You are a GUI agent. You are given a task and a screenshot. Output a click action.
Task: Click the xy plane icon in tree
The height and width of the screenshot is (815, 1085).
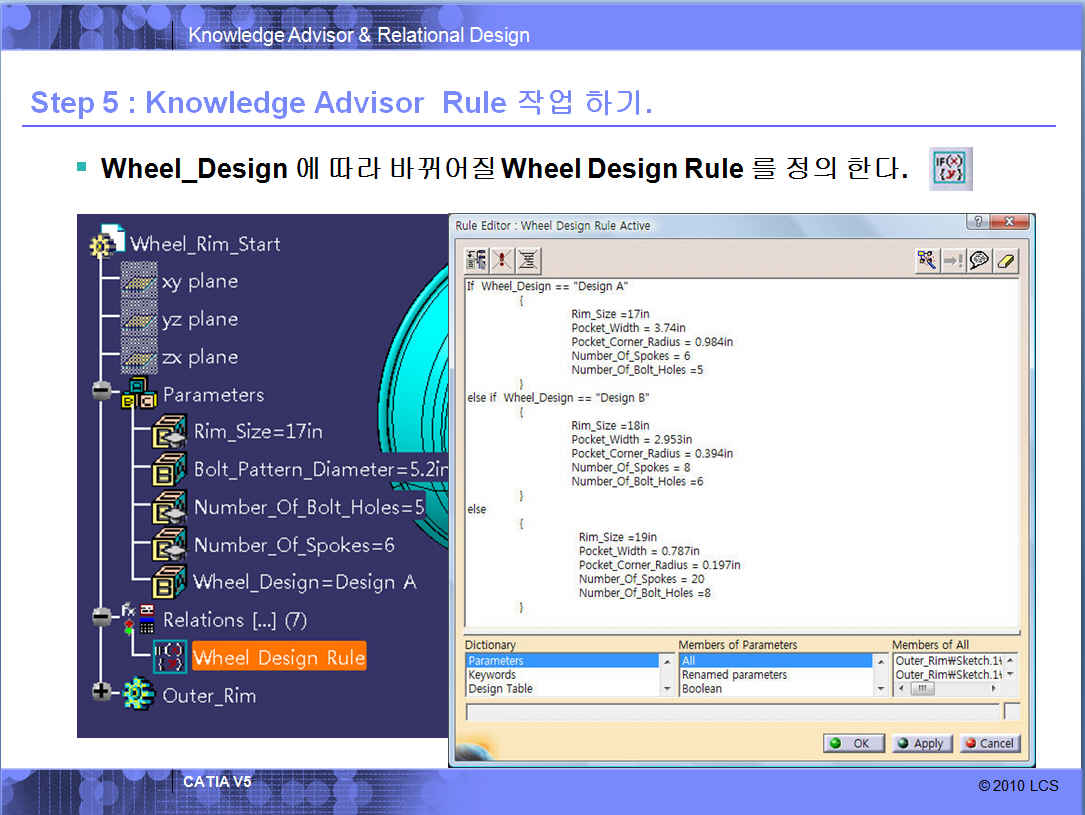[139, 282]
